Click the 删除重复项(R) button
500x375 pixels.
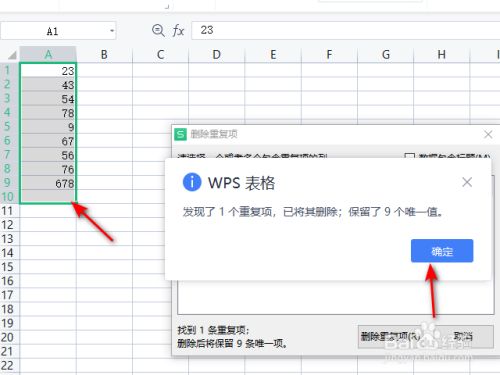click(389, 336)
